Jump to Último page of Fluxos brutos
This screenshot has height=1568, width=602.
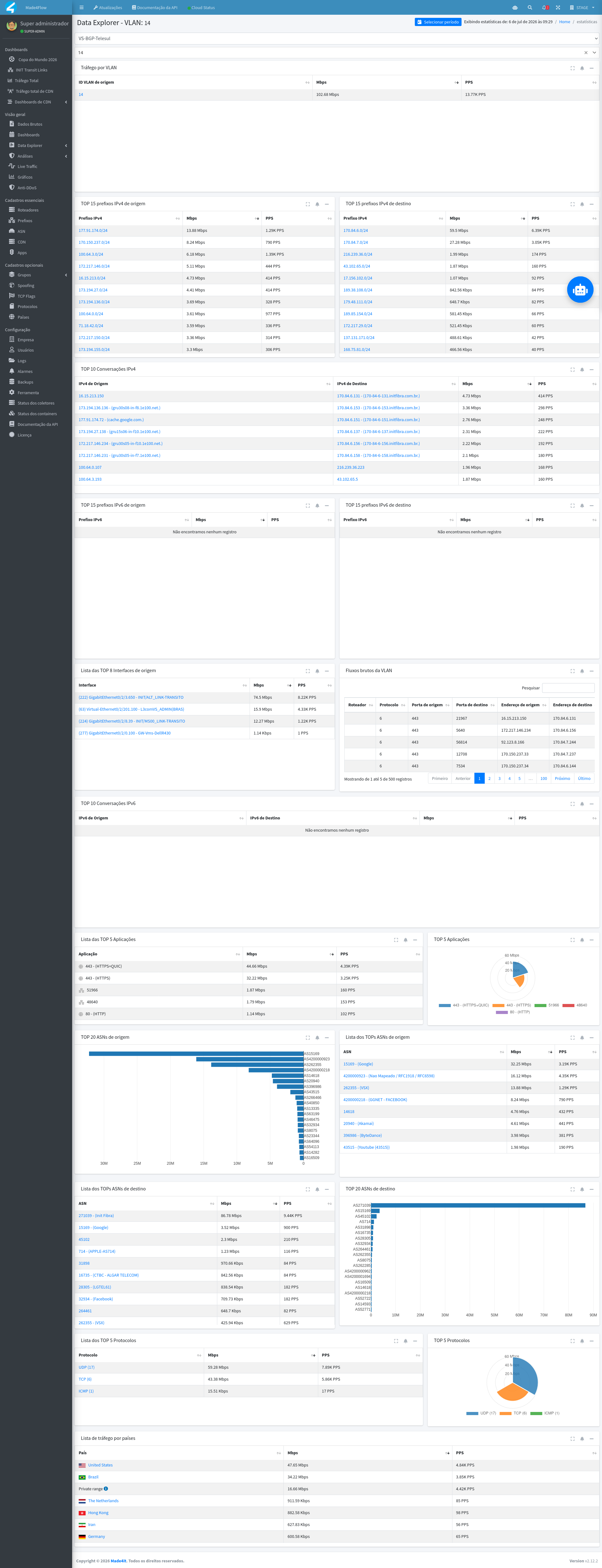click(584, 778)
